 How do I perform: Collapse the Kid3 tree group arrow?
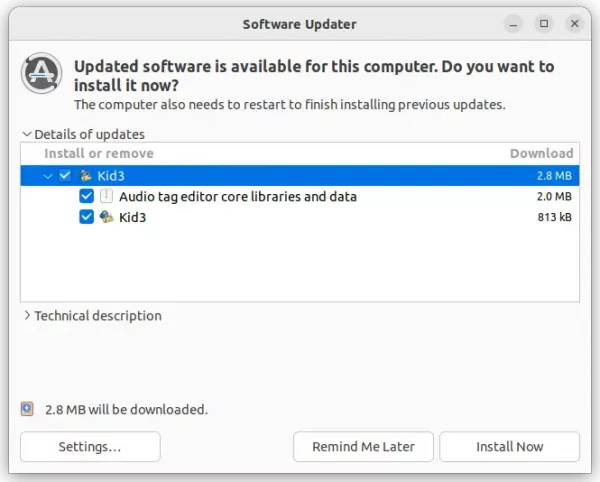coord(46,176)
